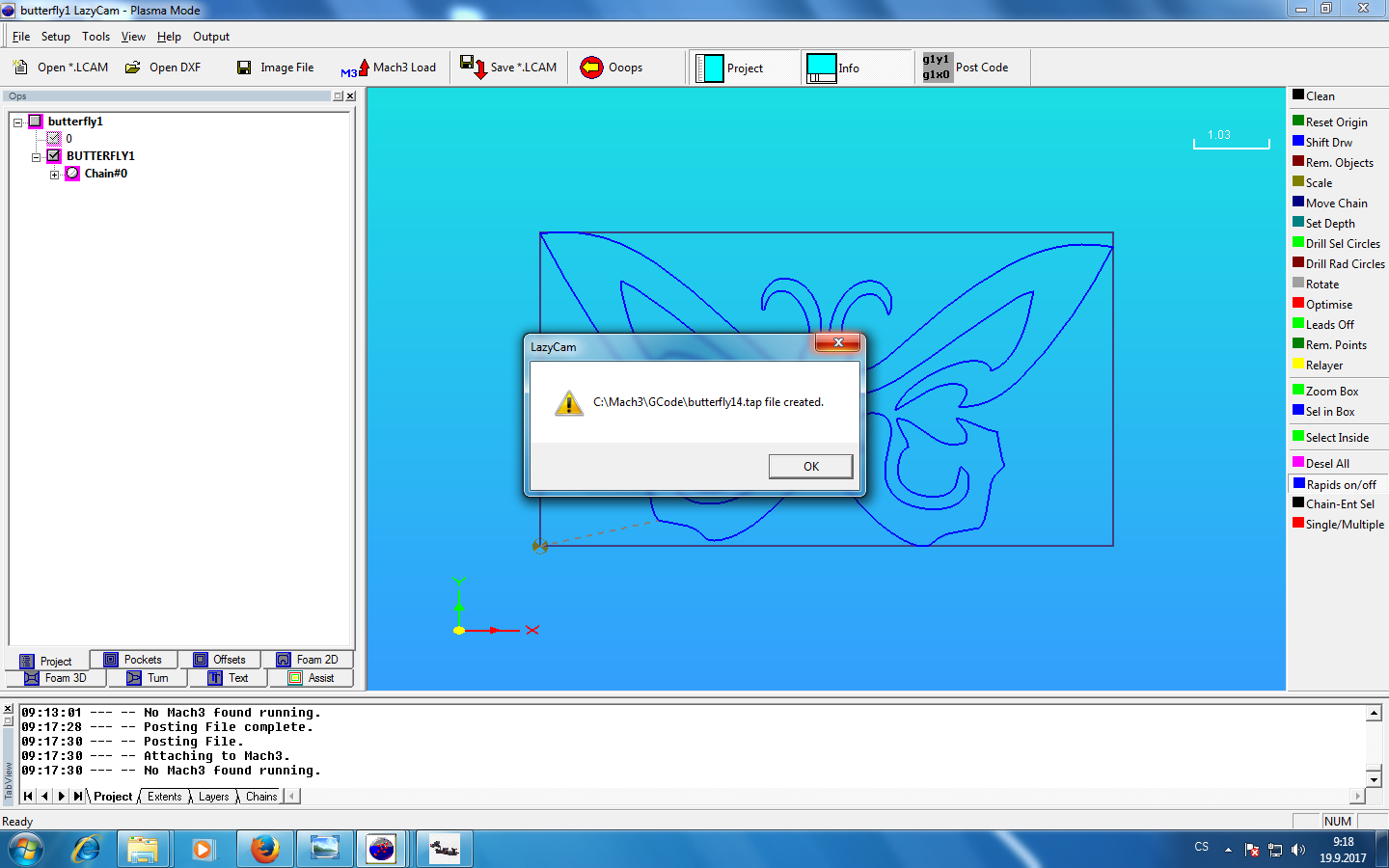
Task: Collapse the BUTTERFLY1 tree node
Action: click(36, 156)
